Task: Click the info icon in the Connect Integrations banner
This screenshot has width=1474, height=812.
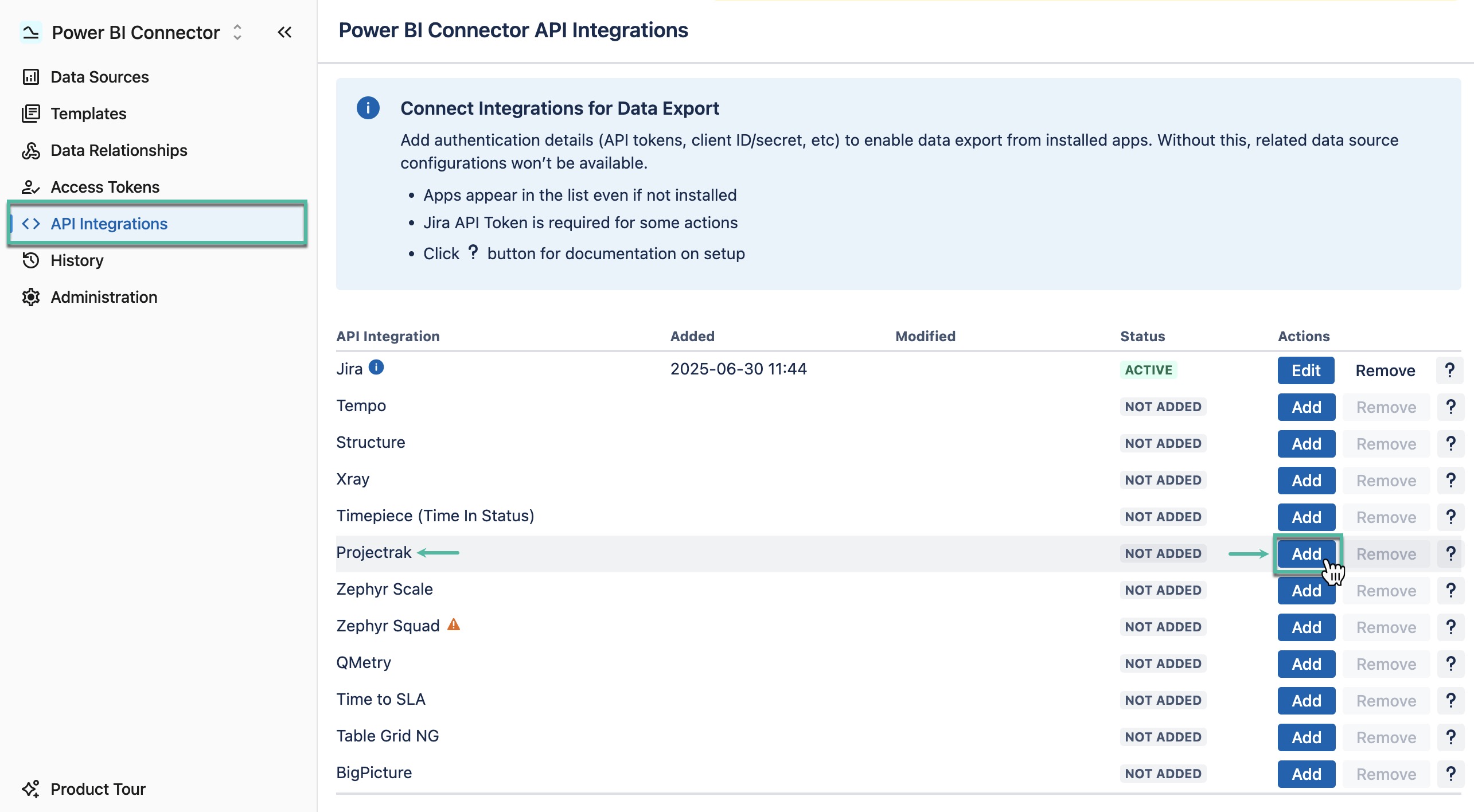Action: [x=368, y=107]
